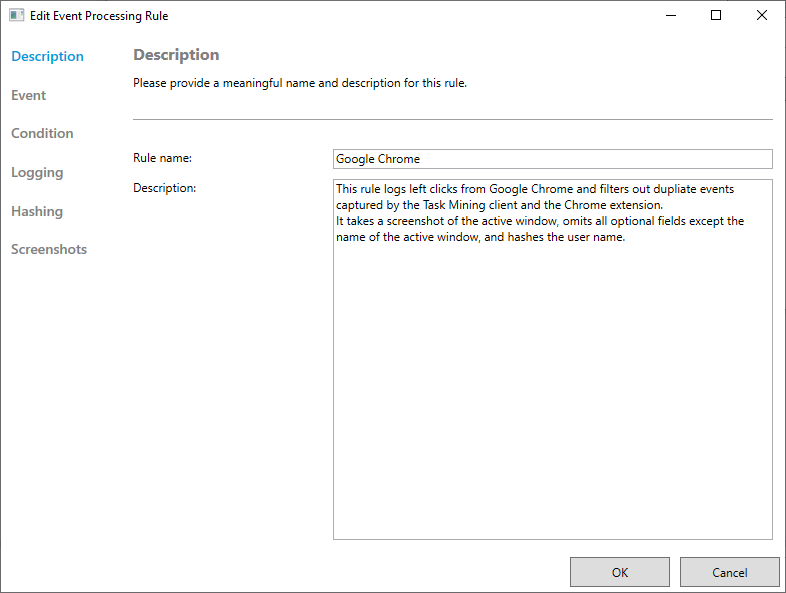This screenshot has width=786, height=593.
Task: Open the Condition section
Action: click(x=42, y=133)
